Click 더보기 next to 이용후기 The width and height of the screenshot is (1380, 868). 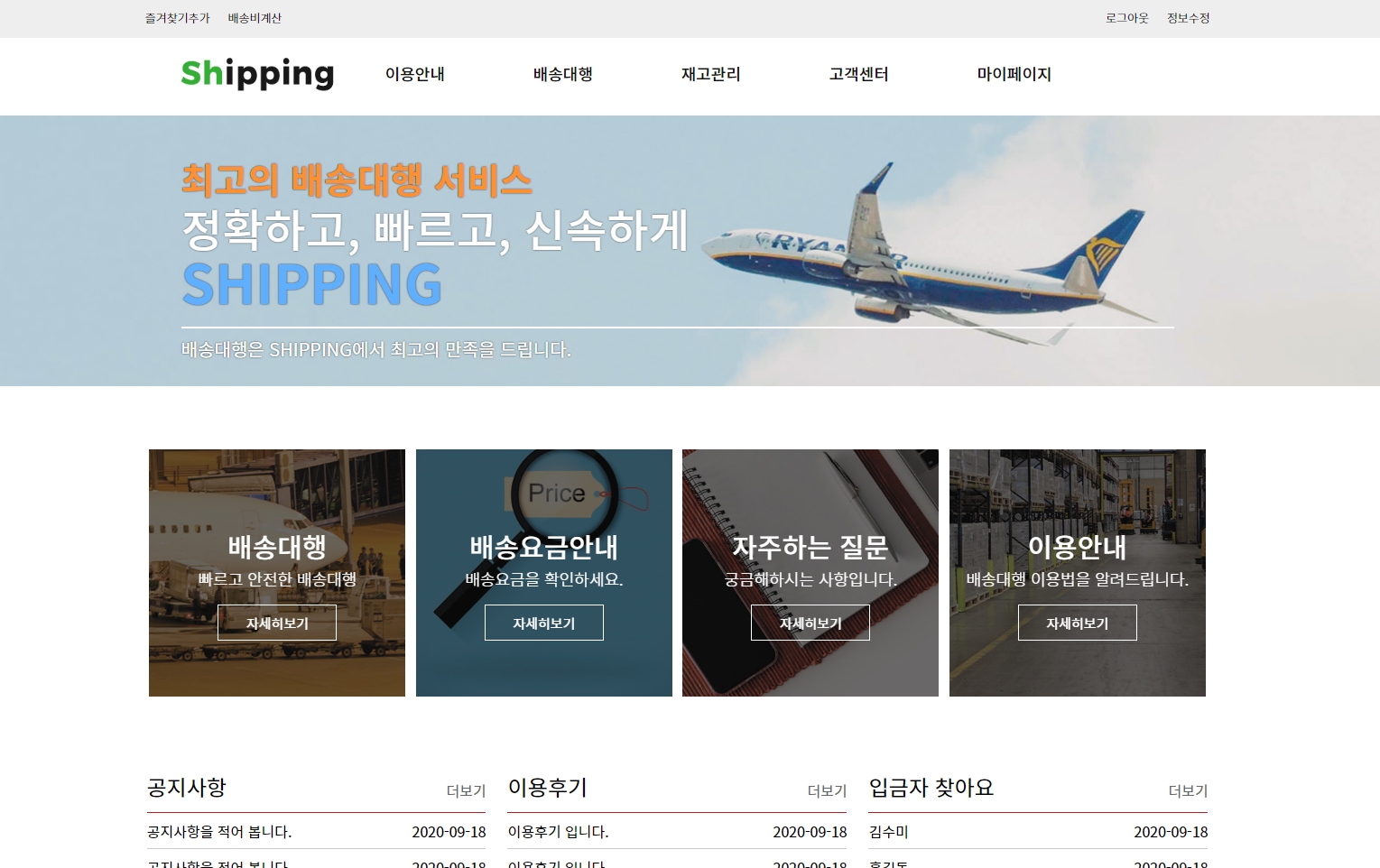[828, 790]
